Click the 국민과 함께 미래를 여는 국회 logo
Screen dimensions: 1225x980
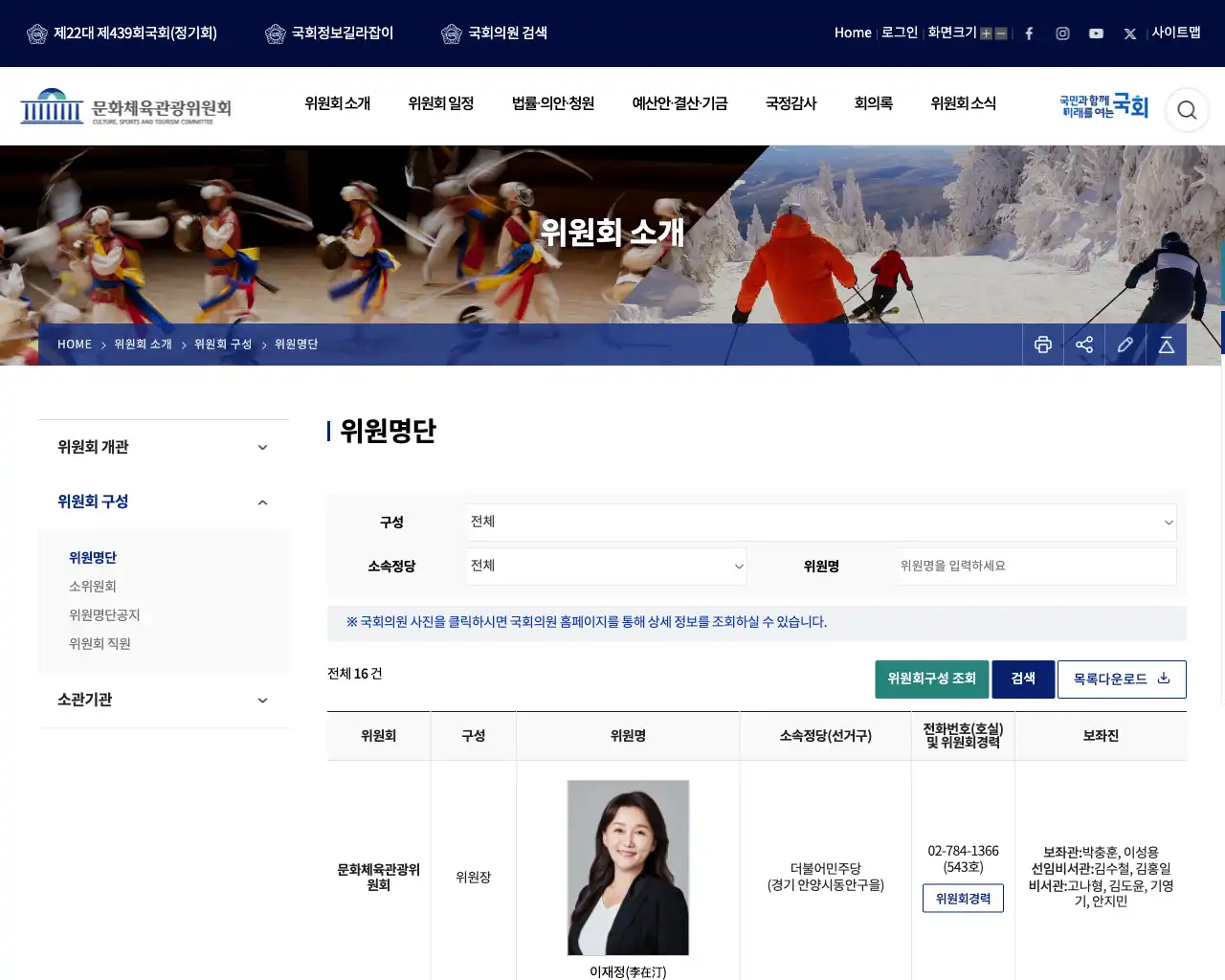(1103, 106)
